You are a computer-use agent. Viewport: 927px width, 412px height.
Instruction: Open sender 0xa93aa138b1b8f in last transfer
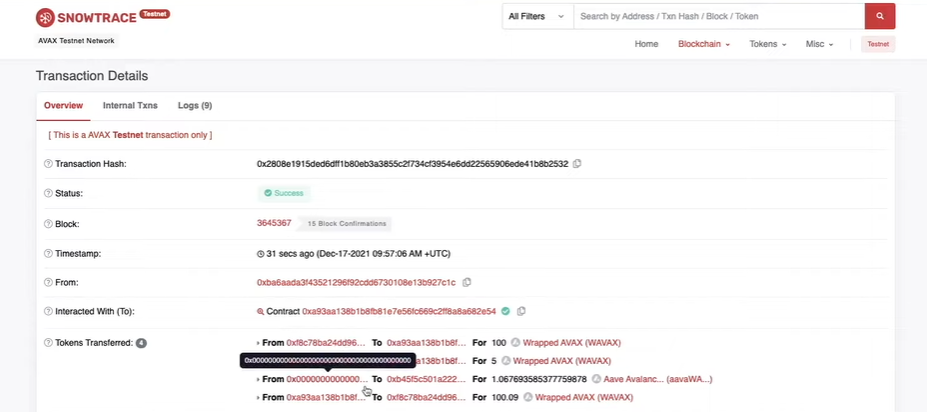pos(326,397)
